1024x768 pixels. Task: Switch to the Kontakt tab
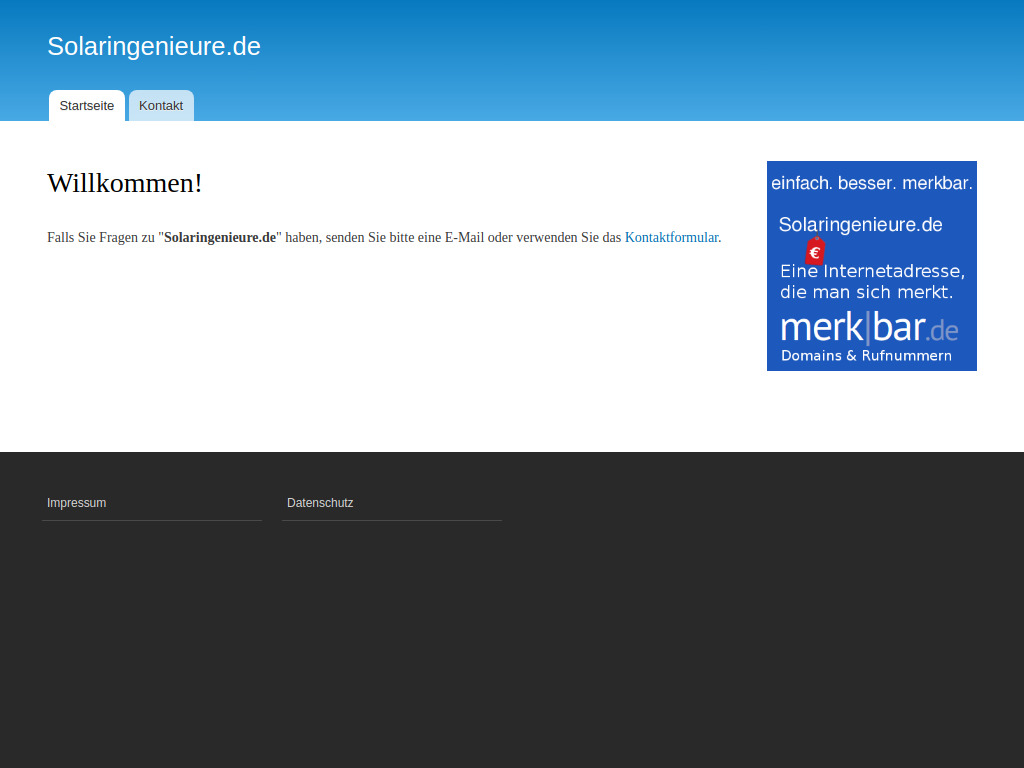161,105
